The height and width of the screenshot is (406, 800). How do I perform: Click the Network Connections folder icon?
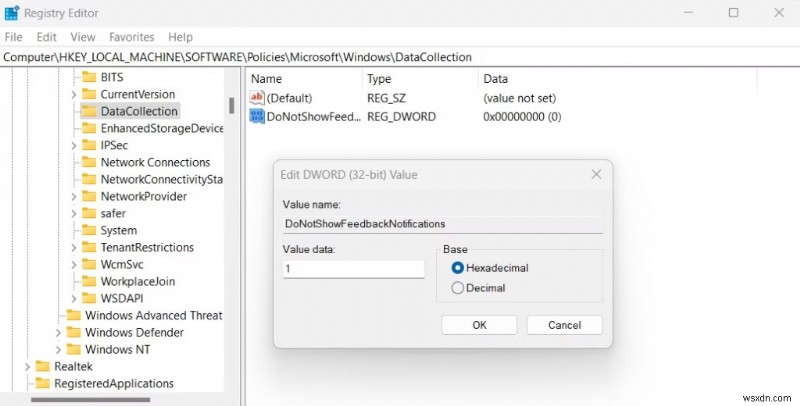pyautogui.click(x=89, y=162)
